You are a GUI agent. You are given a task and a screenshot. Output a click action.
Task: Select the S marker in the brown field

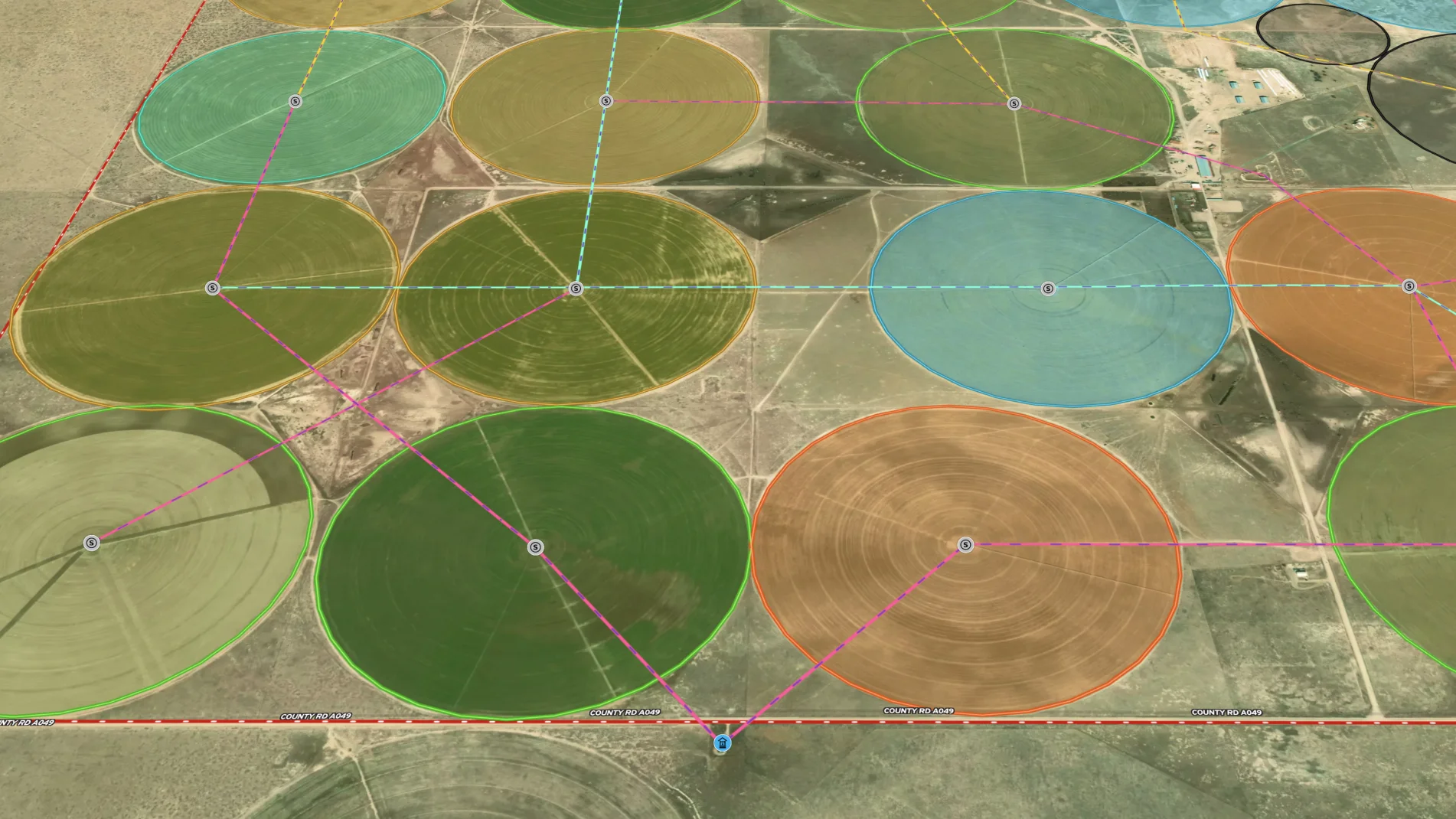click(x=965, y=545)
